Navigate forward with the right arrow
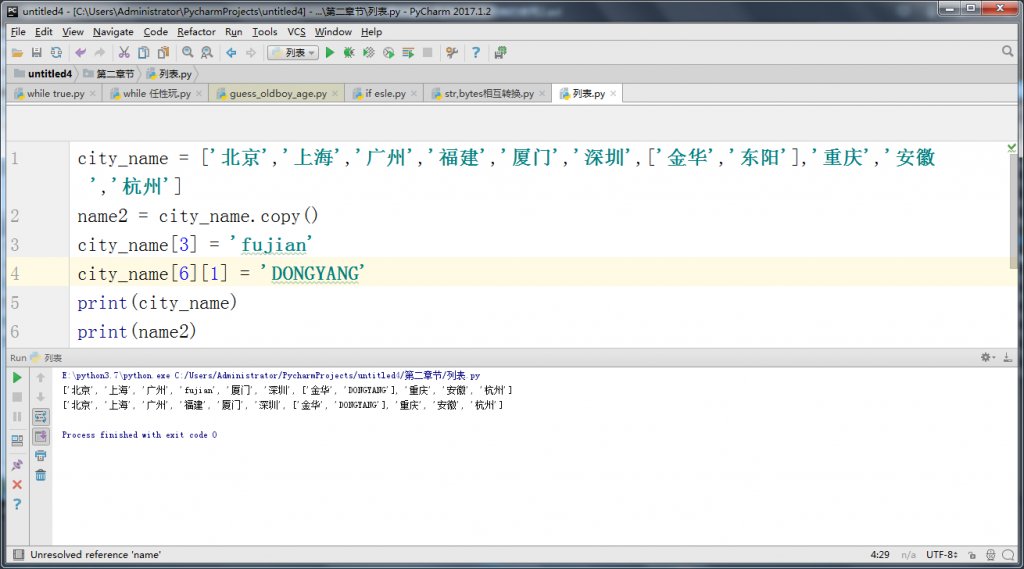Image resolution: width=1024 pixels, height=569 pixels. pos(251,53)
